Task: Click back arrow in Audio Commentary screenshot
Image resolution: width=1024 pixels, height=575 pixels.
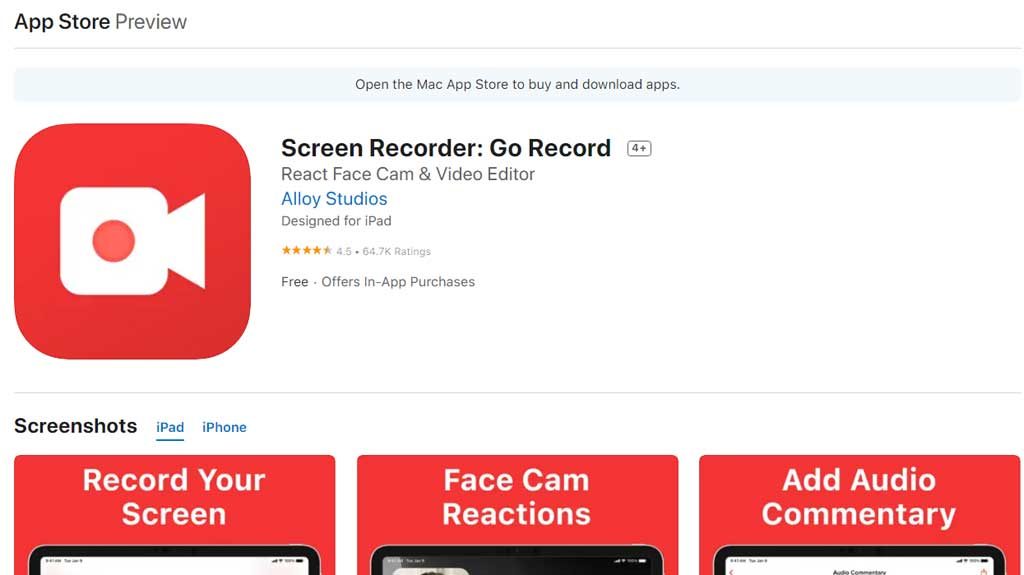Action: click(732, 571)
